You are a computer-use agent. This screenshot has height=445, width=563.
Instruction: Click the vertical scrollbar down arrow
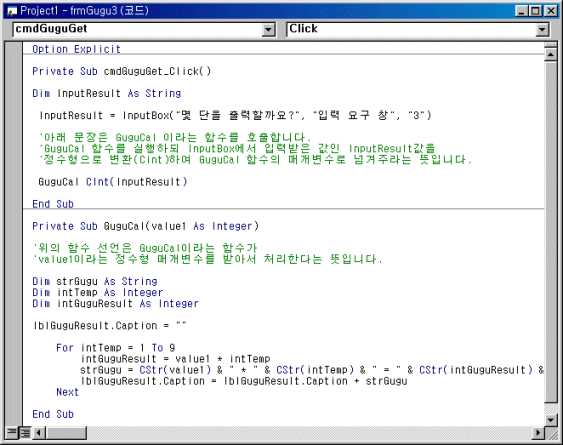550,419
